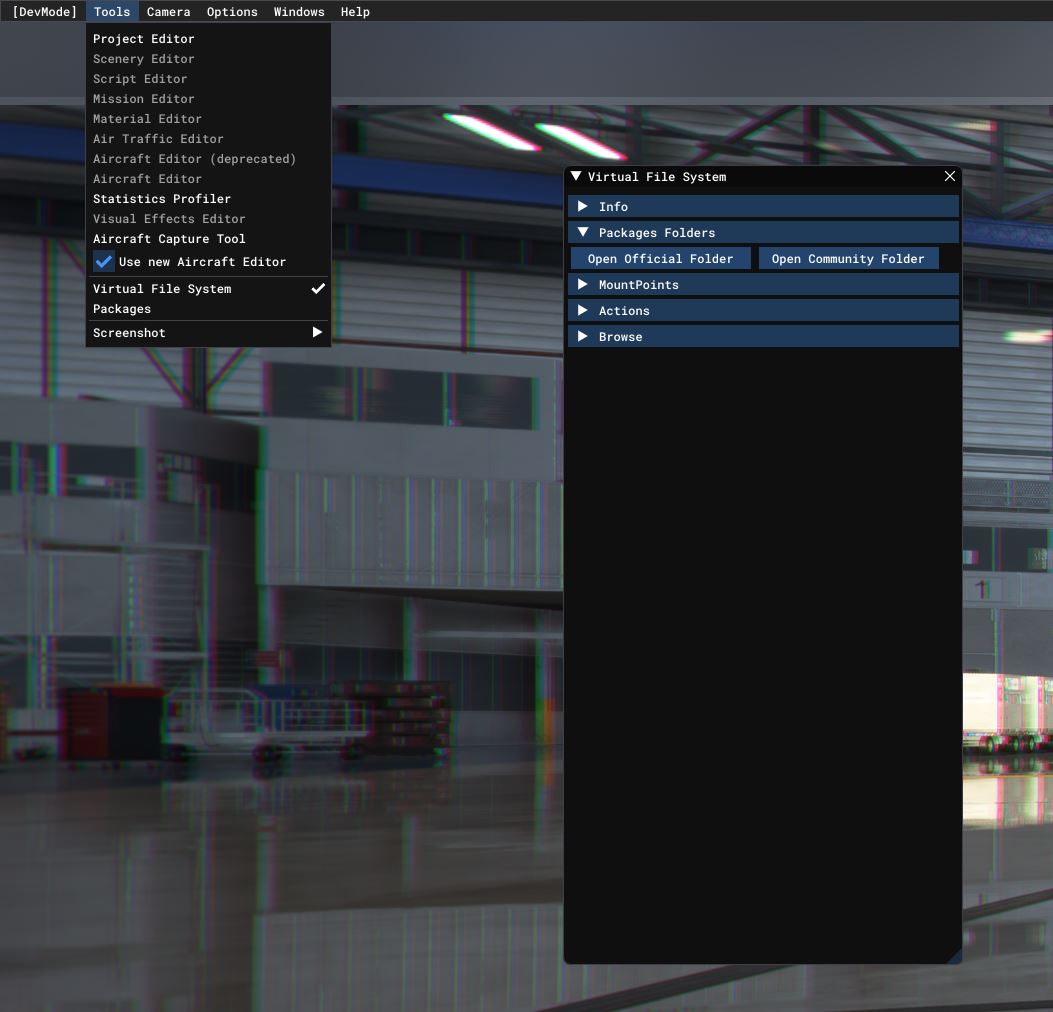Collapse the Packages Folders section
This screenshot has height=1012, width=1053.
(583, 233)
